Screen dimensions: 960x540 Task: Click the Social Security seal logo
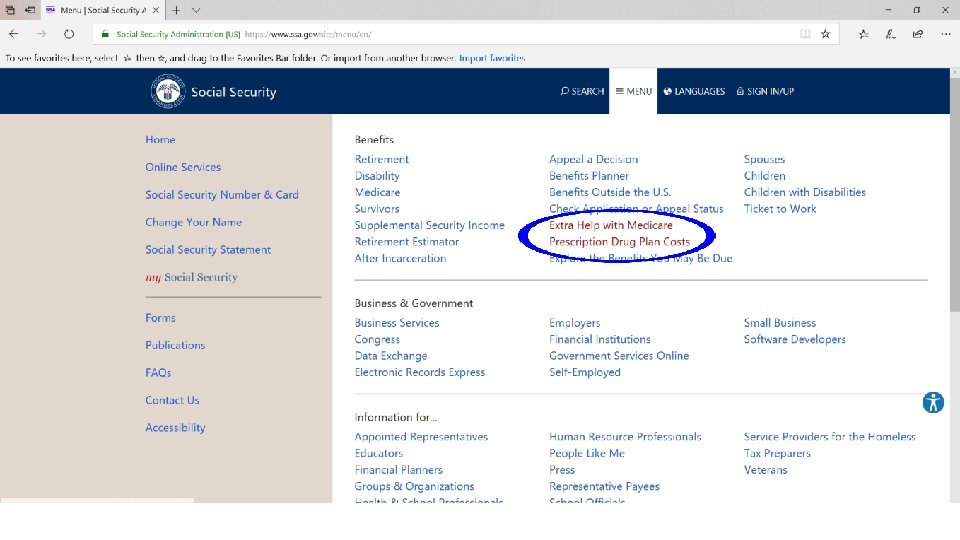pos(167,91)
